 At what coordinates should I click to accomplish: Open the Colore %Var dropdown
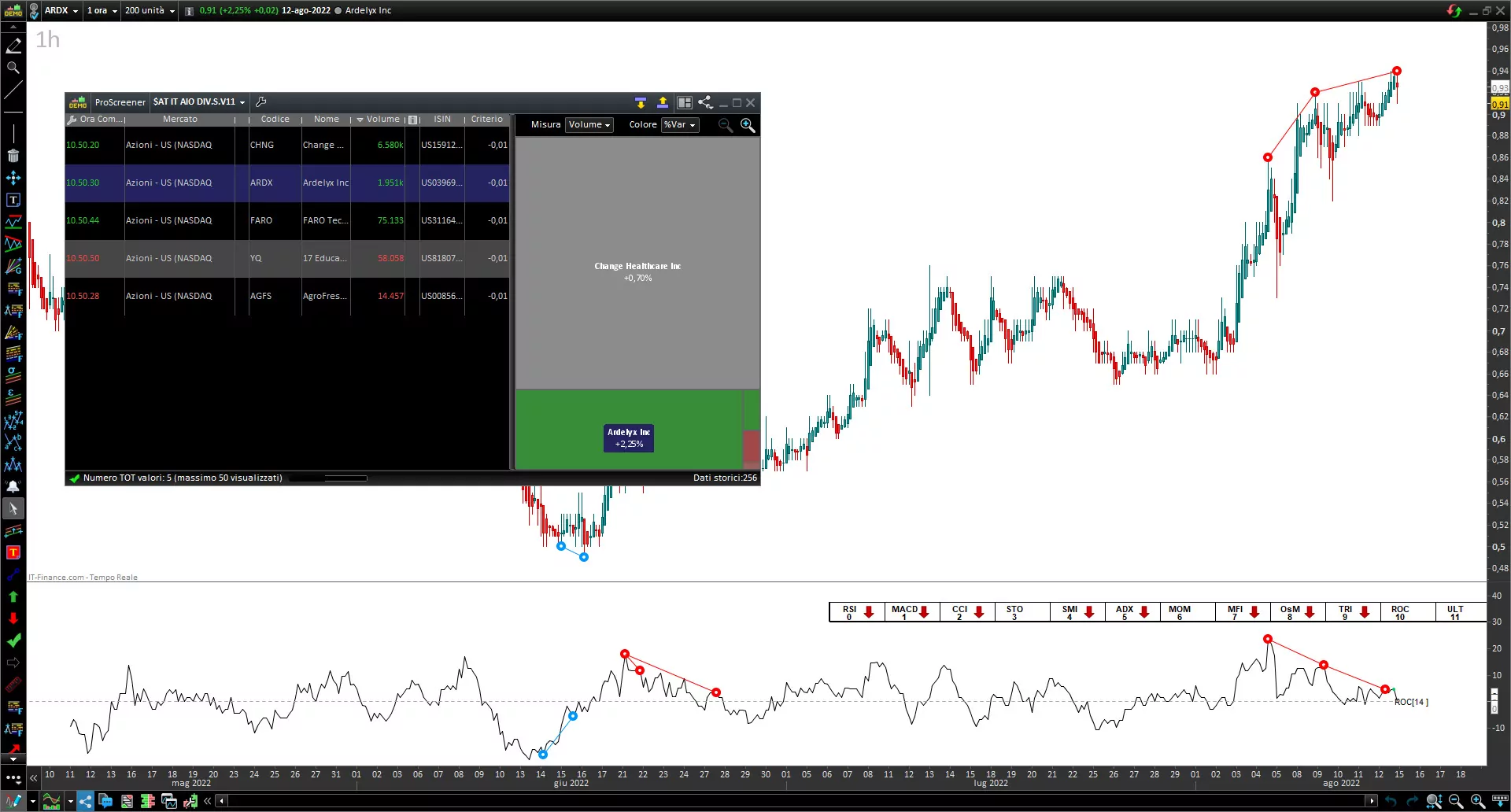(680, 124)
